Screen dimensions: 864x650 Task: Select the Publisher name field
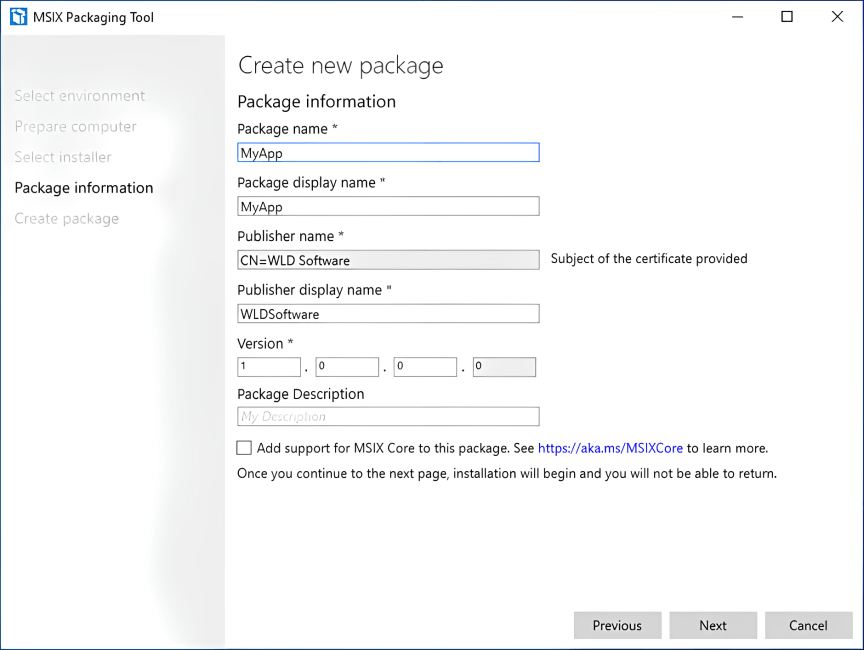[x=388, y=260]
